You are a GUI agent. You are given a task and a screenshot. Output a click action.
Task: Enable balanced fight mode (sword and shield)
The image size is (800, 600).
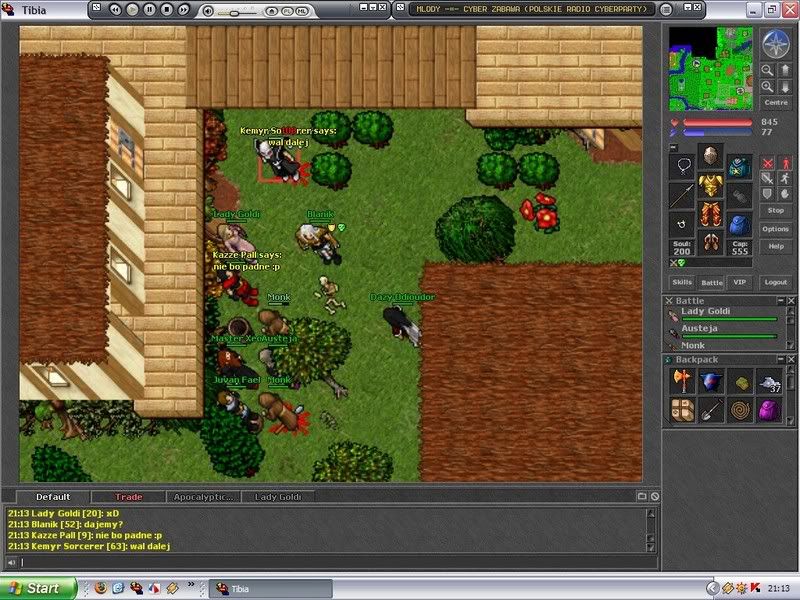coord(767,178)
